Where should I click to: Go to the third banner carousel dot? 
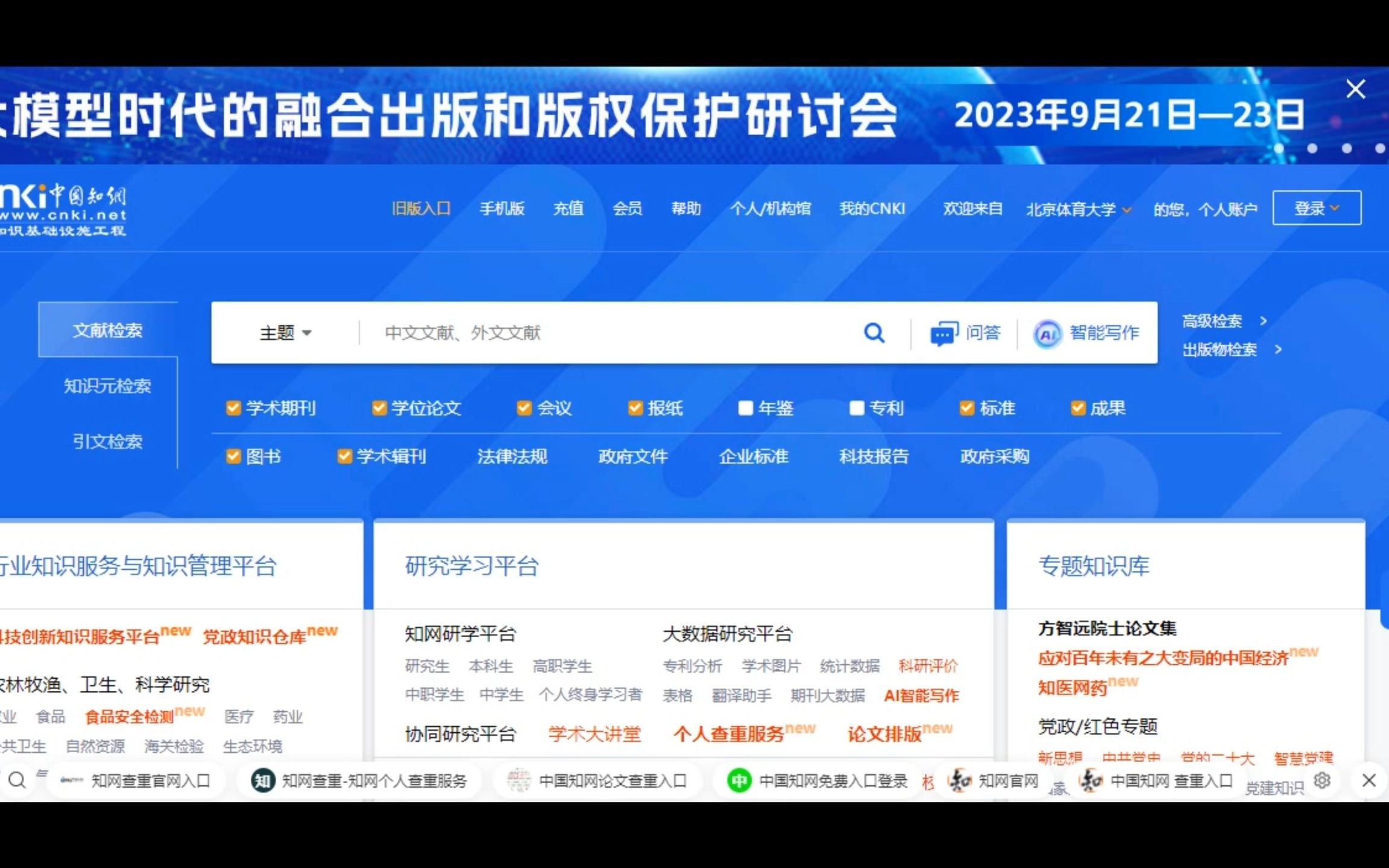[x=1347, y=148]
